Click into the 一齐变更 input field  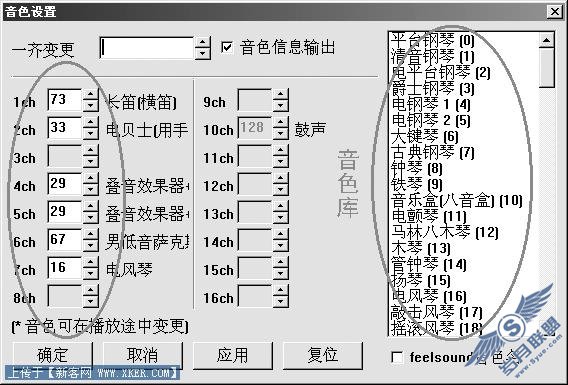[147, 48]
